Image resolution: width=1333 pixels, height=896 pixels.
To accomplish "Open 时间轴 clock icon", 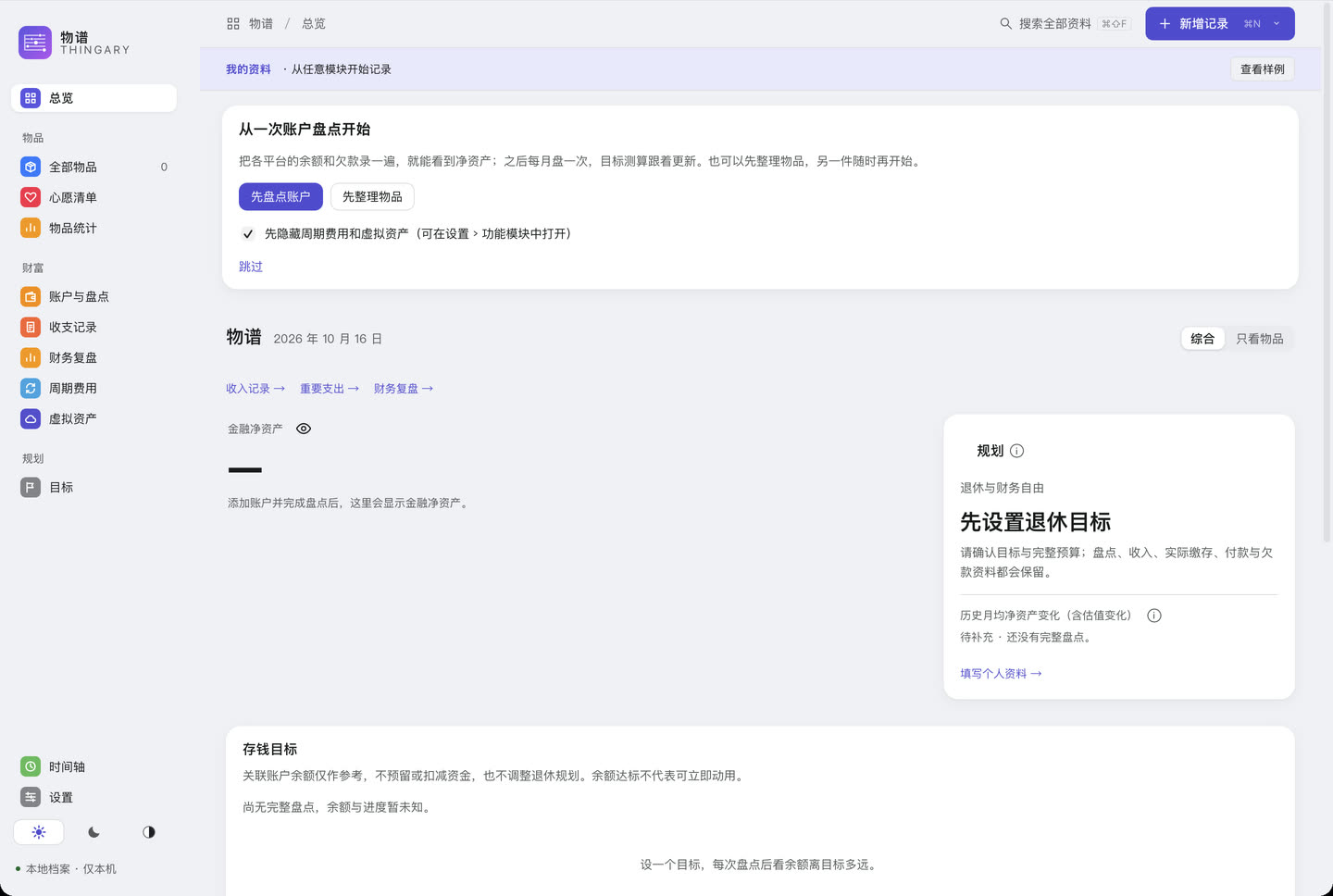I will point(31,766).
